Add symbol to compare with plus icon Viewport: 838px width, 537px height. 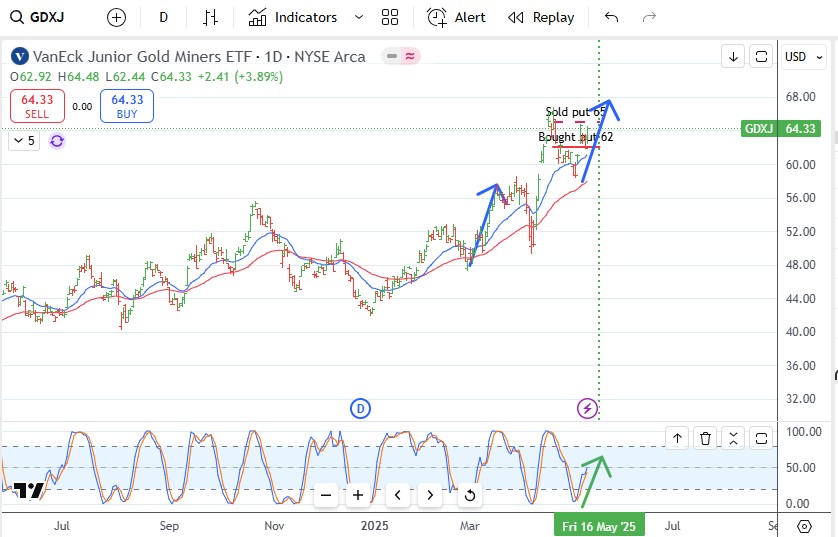[x=117, y=18]
